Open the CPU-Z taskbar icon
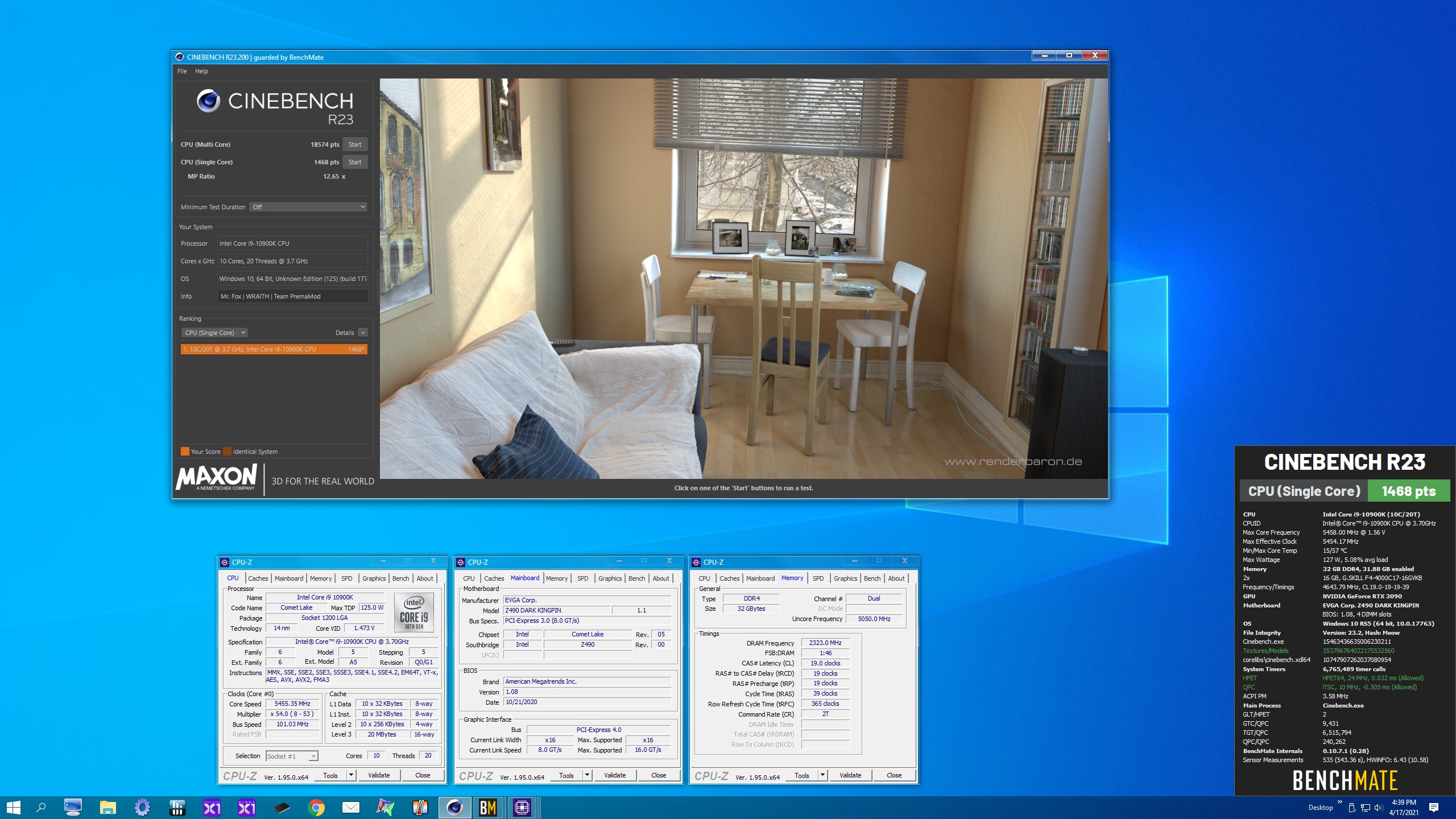Screen dimensions: 1456x819 point(522,807)
